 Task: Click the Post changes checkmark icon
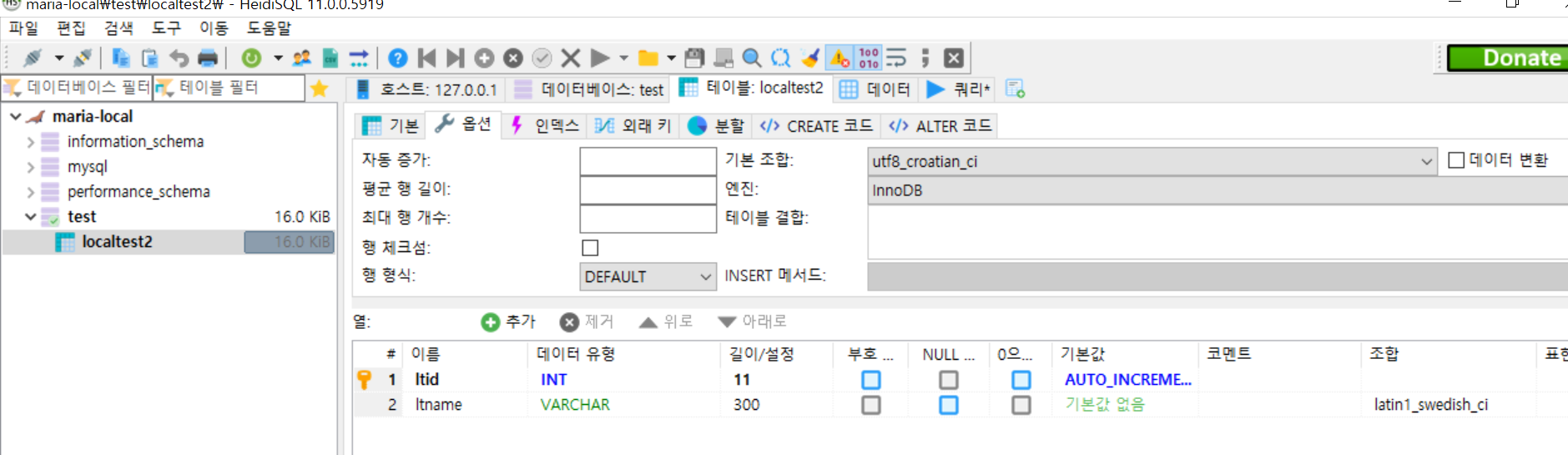click(542, 58)
